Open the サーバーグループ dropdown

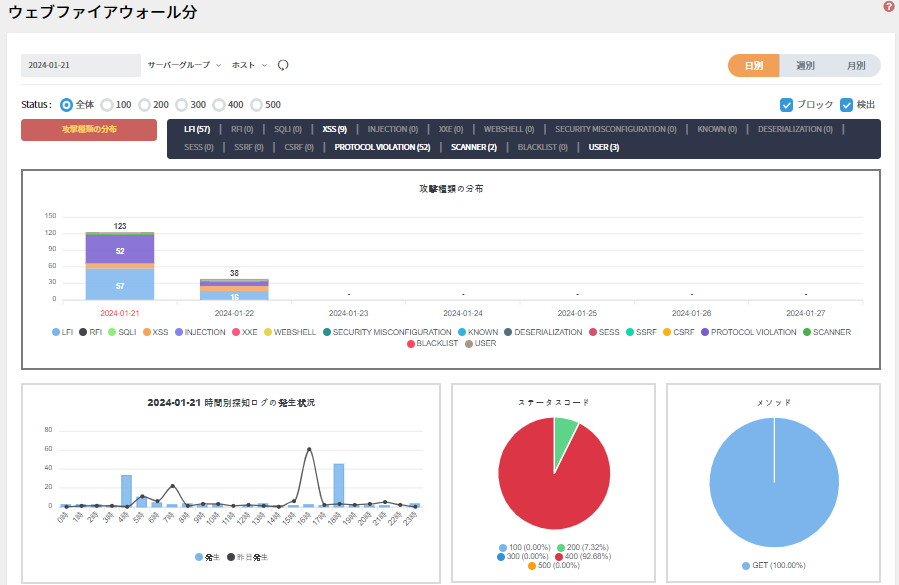point(184,65)
